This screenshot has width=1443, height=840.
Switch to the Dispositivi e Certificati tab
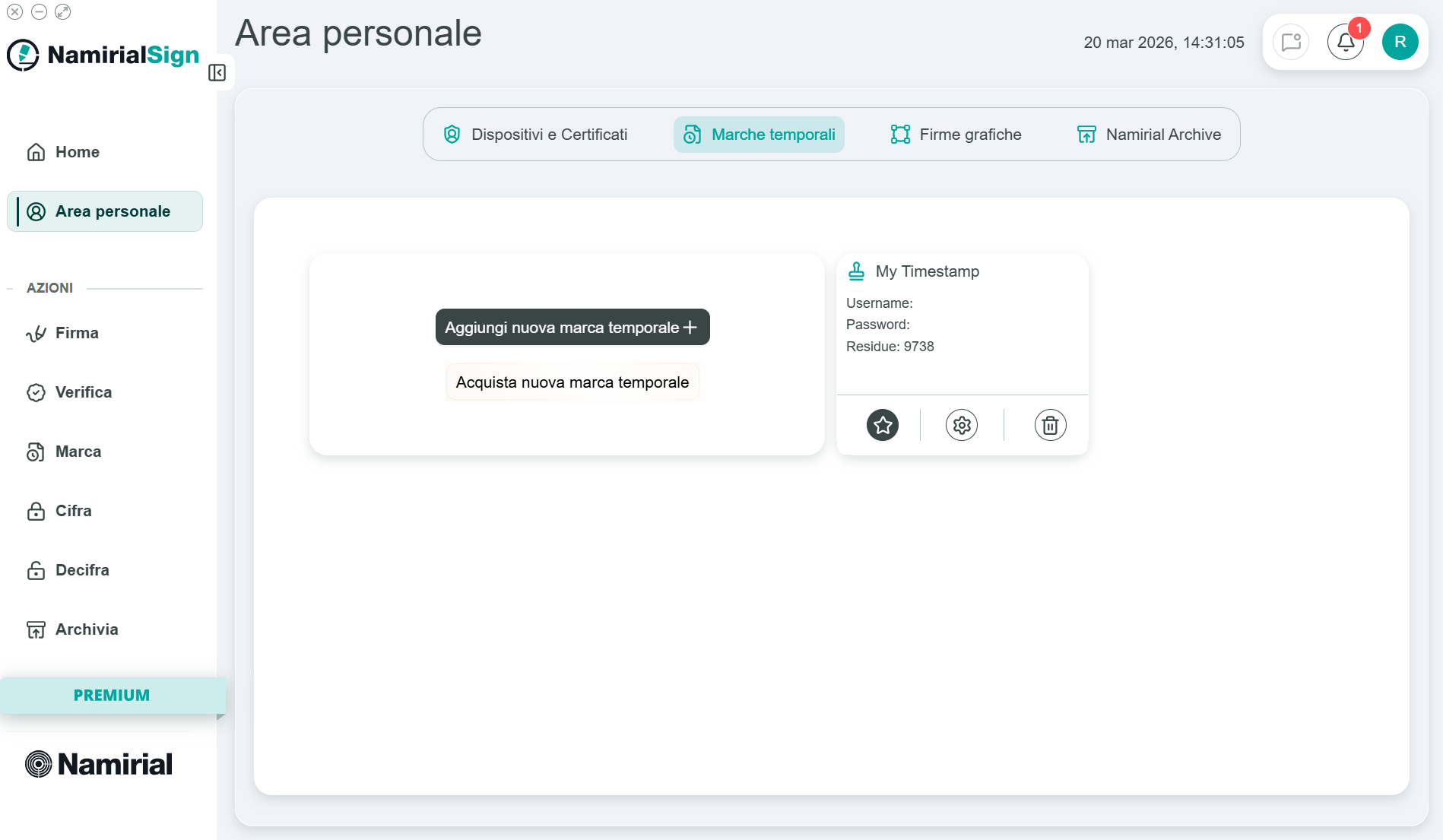(x=536, y=135)
